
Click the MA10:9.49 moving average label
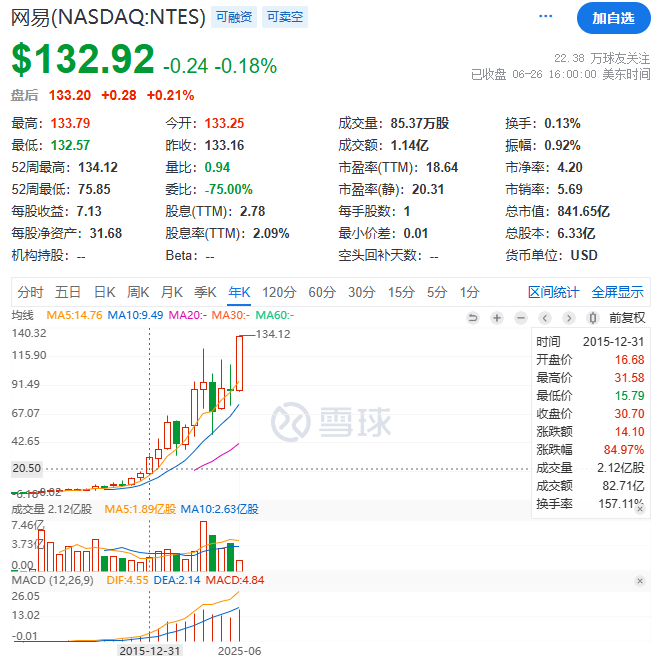click(x=135, y=315)
